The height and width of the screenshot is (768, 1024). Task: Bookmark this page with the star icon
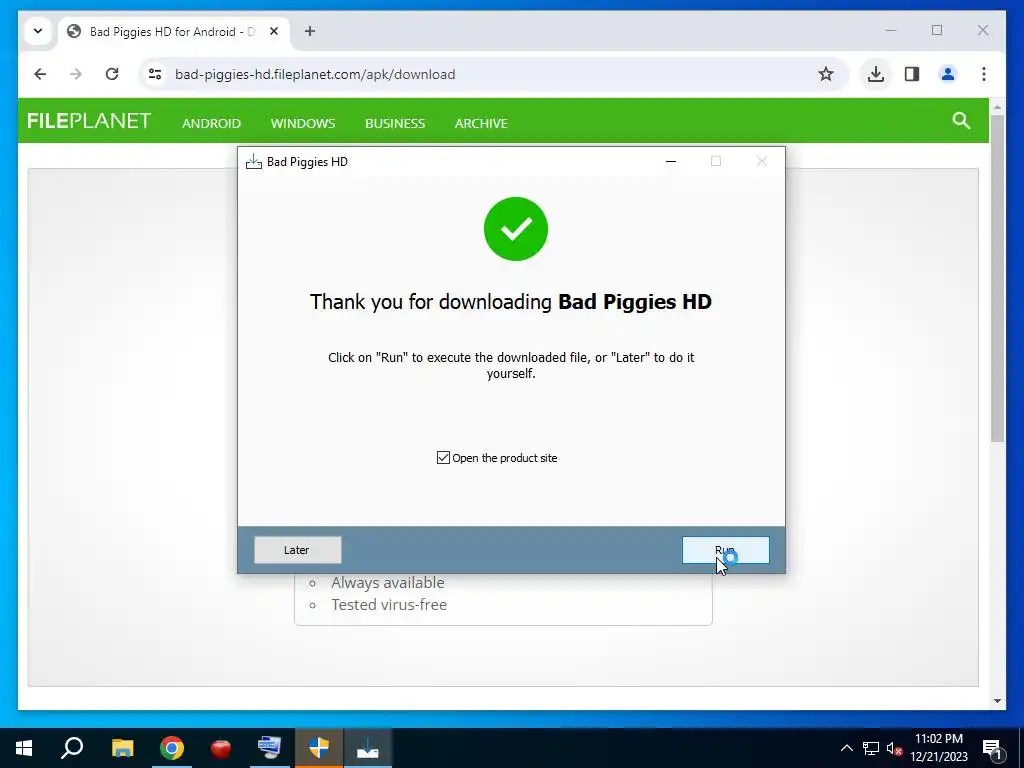pyautogui.click(x=825, y=74)
